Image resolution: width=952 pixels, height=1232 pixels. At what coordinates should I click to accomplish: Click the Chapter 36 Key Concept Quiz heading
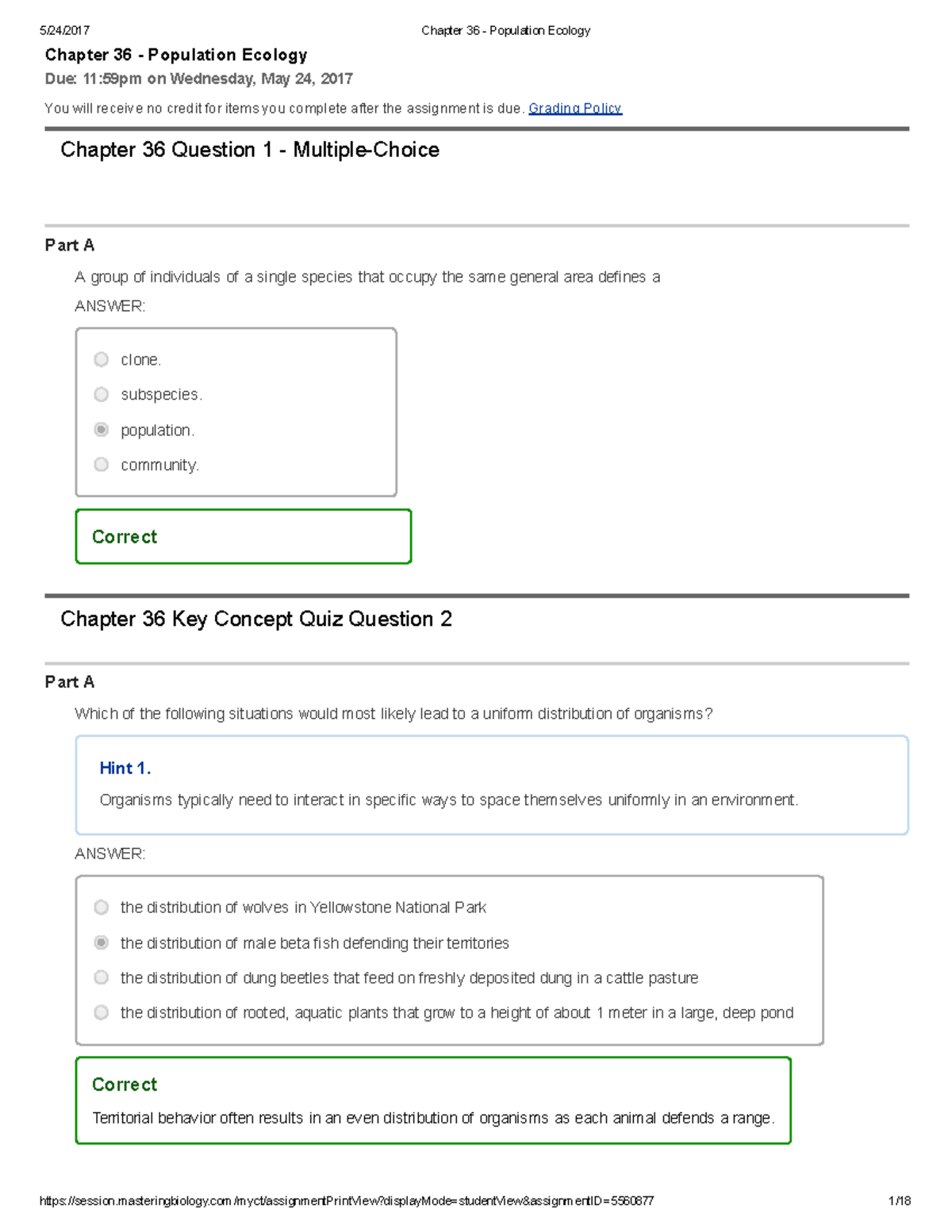[256, 619]
